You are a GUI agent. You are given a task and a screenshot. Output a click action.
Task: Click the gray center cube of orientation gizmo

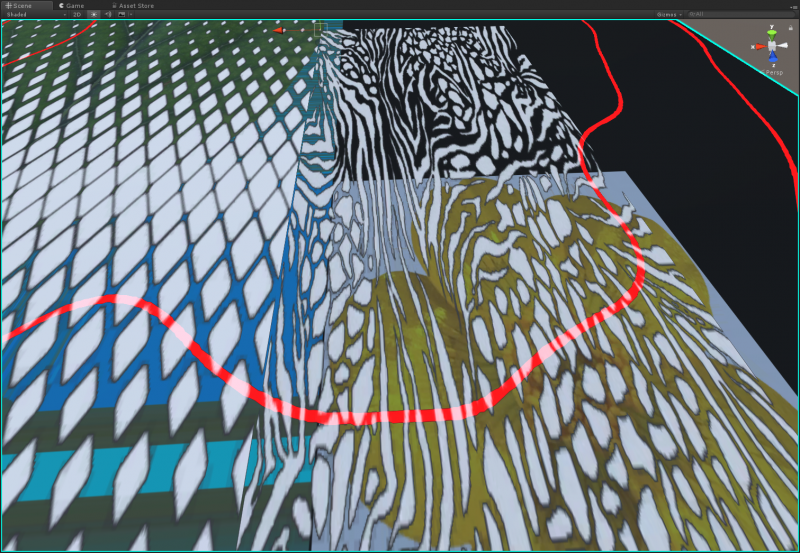tap(772, 47)
